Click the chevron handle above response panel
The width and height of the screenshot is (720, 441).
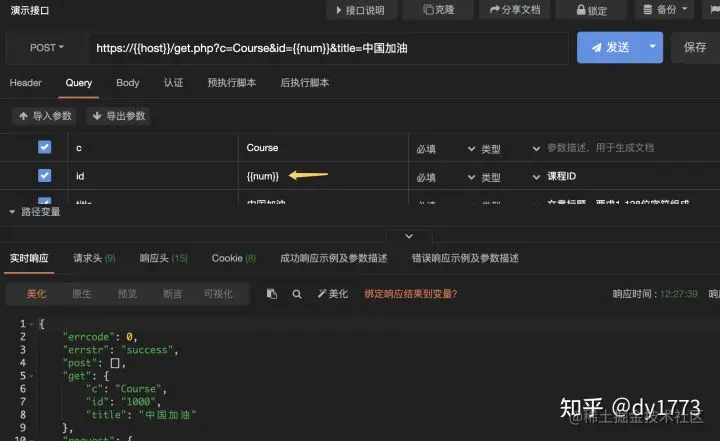[409, 236]
